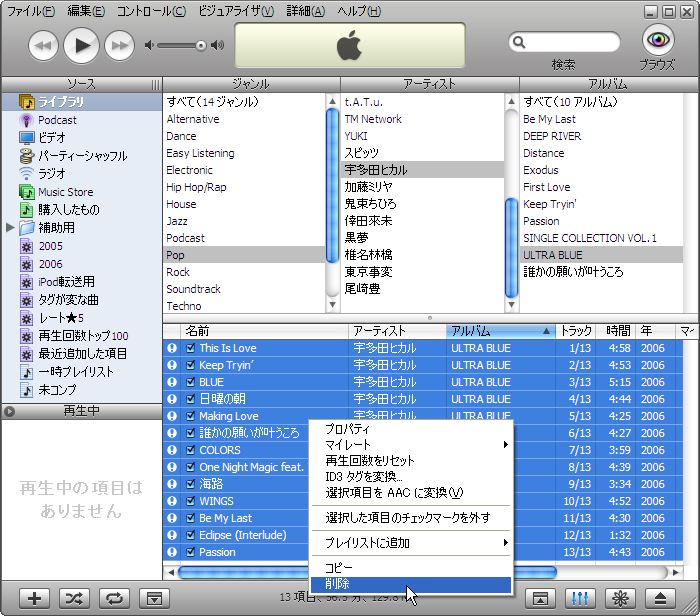Select the Party Shuffle source

[x=82, y=156]
